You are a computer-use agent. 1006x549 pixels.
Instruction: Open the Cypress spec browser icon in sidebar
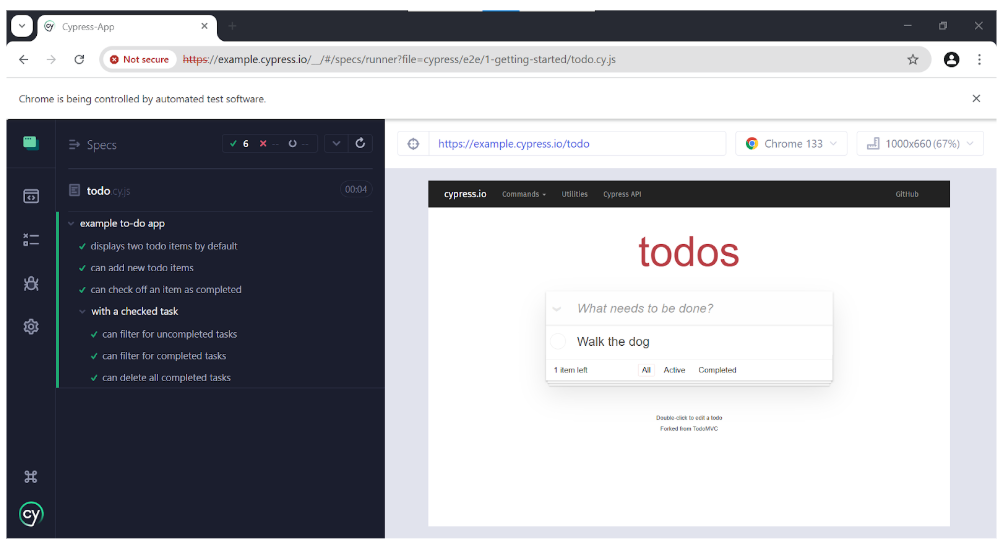tap(30, 142)
